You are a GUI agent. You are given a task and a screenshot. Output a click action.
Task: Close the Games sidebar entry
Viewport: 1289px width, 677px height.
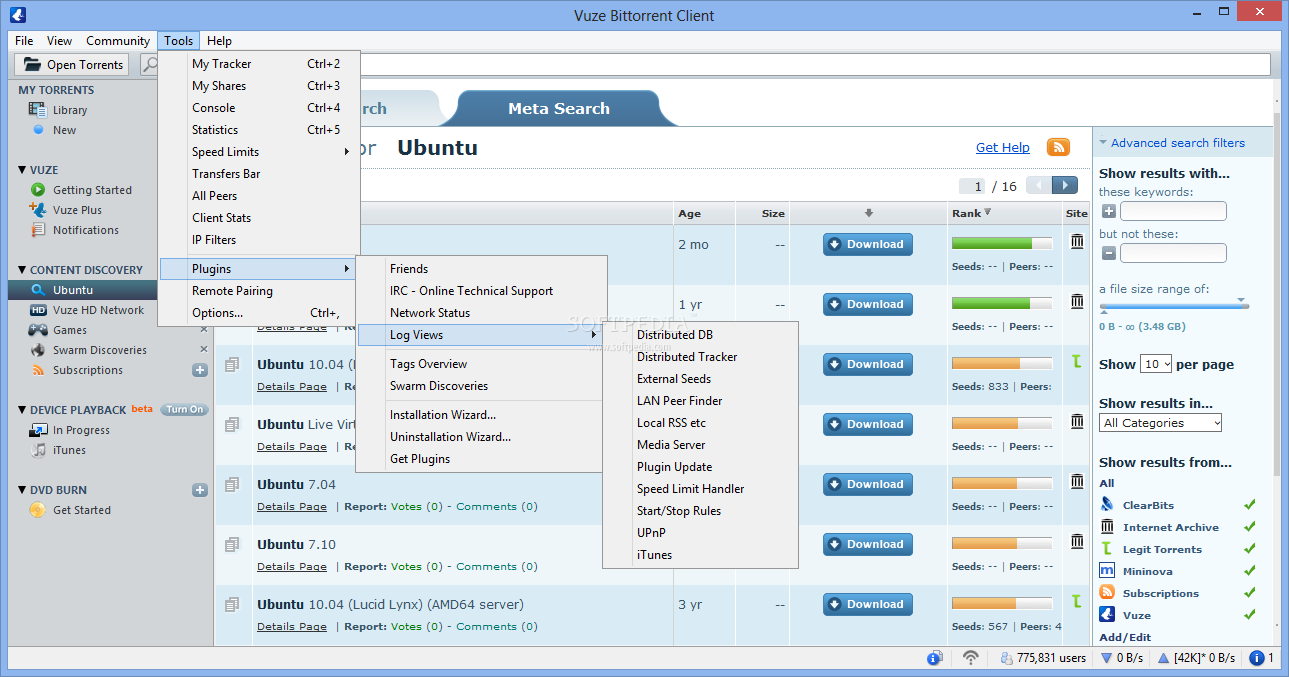[204, 329]
